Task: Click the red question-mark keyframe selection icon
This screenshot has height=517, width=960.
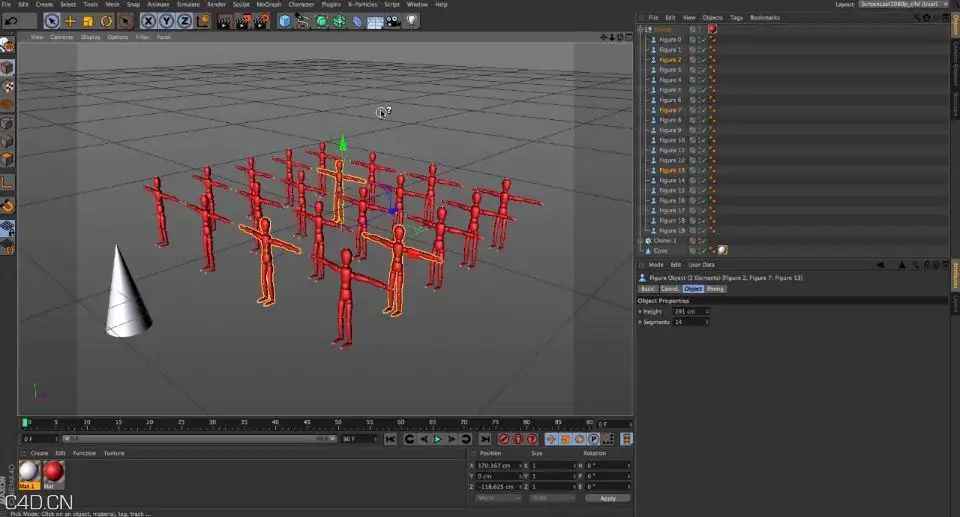Action: [532, 439]
